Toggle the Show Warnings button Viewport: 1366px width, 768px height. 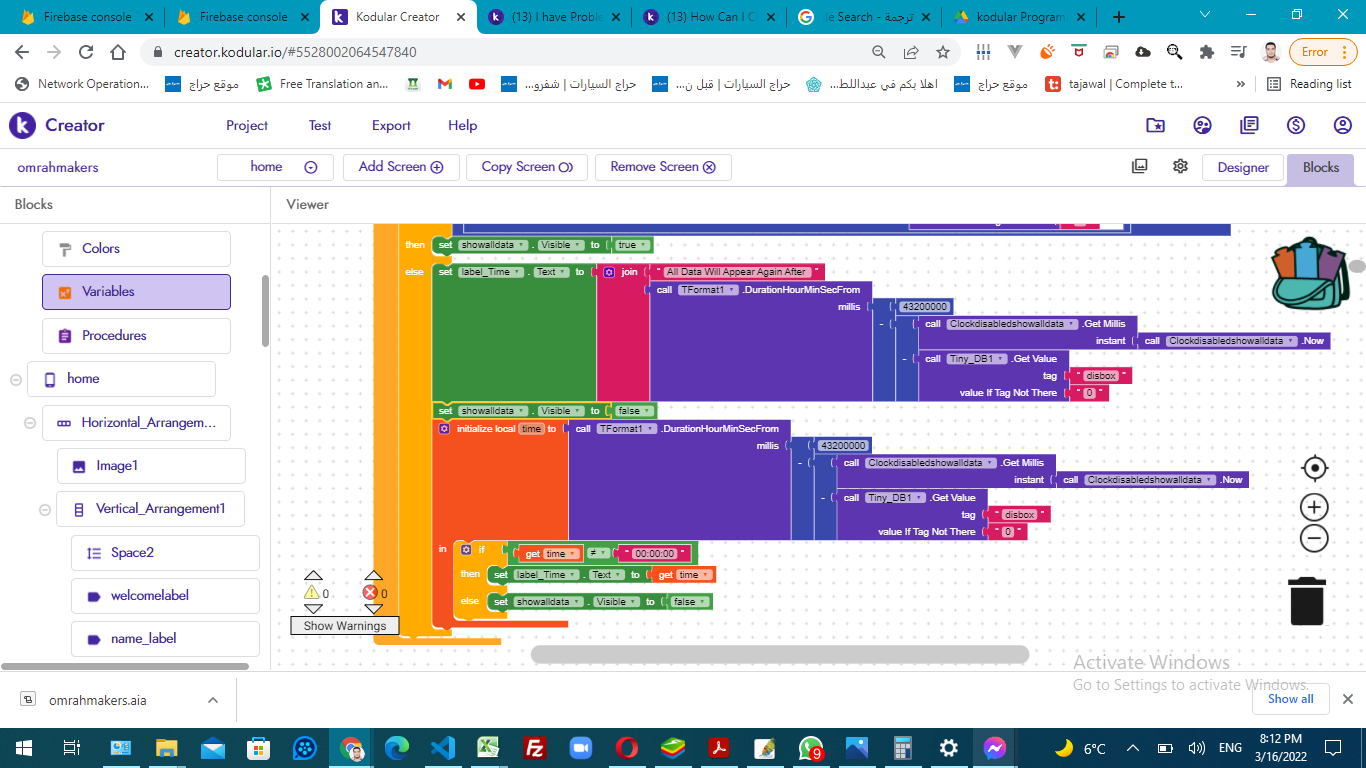pos(345,625)
